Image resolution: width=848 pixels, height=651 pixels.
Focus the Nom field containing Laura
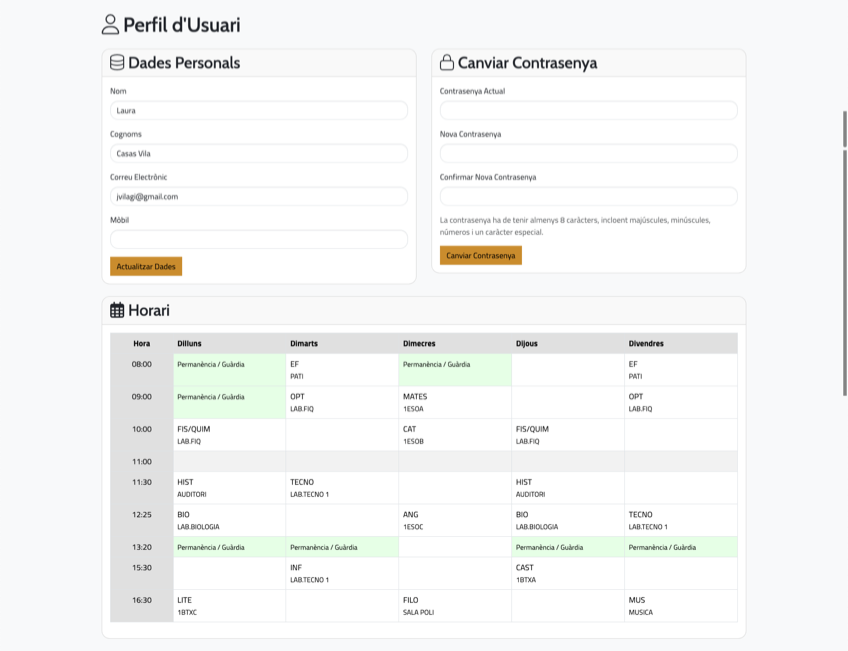(258, 111)
